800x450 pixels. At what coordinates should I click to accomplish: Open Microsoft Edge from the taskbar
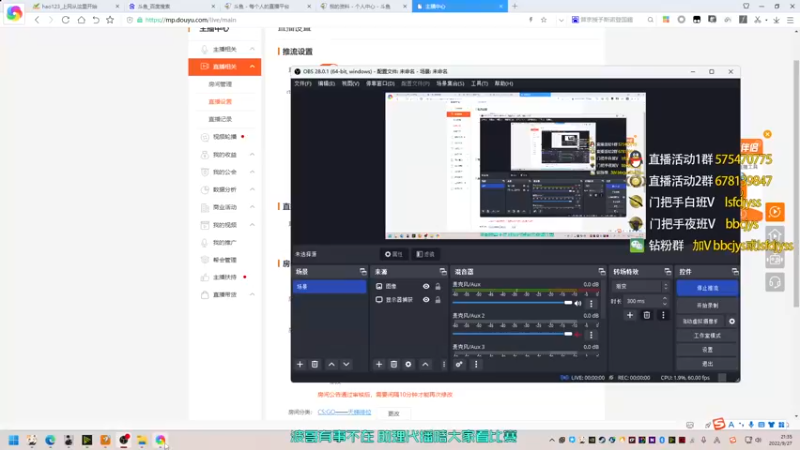pos(50,440)
